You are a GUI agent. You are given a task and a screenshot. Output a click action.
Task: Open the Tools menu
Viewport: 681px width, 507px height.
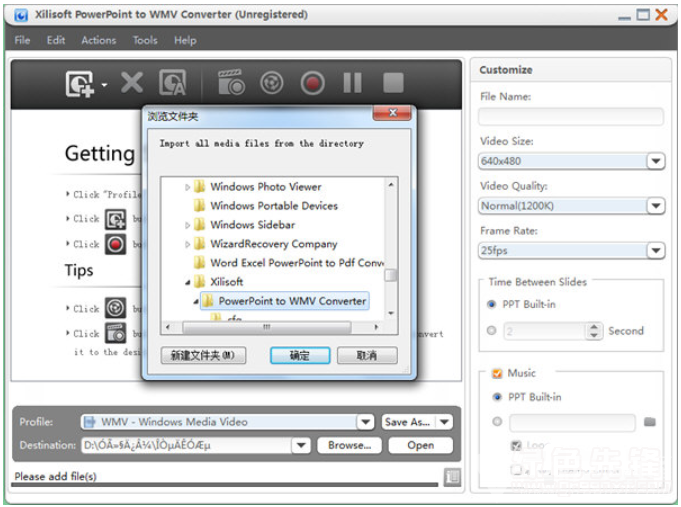[145, 40]
